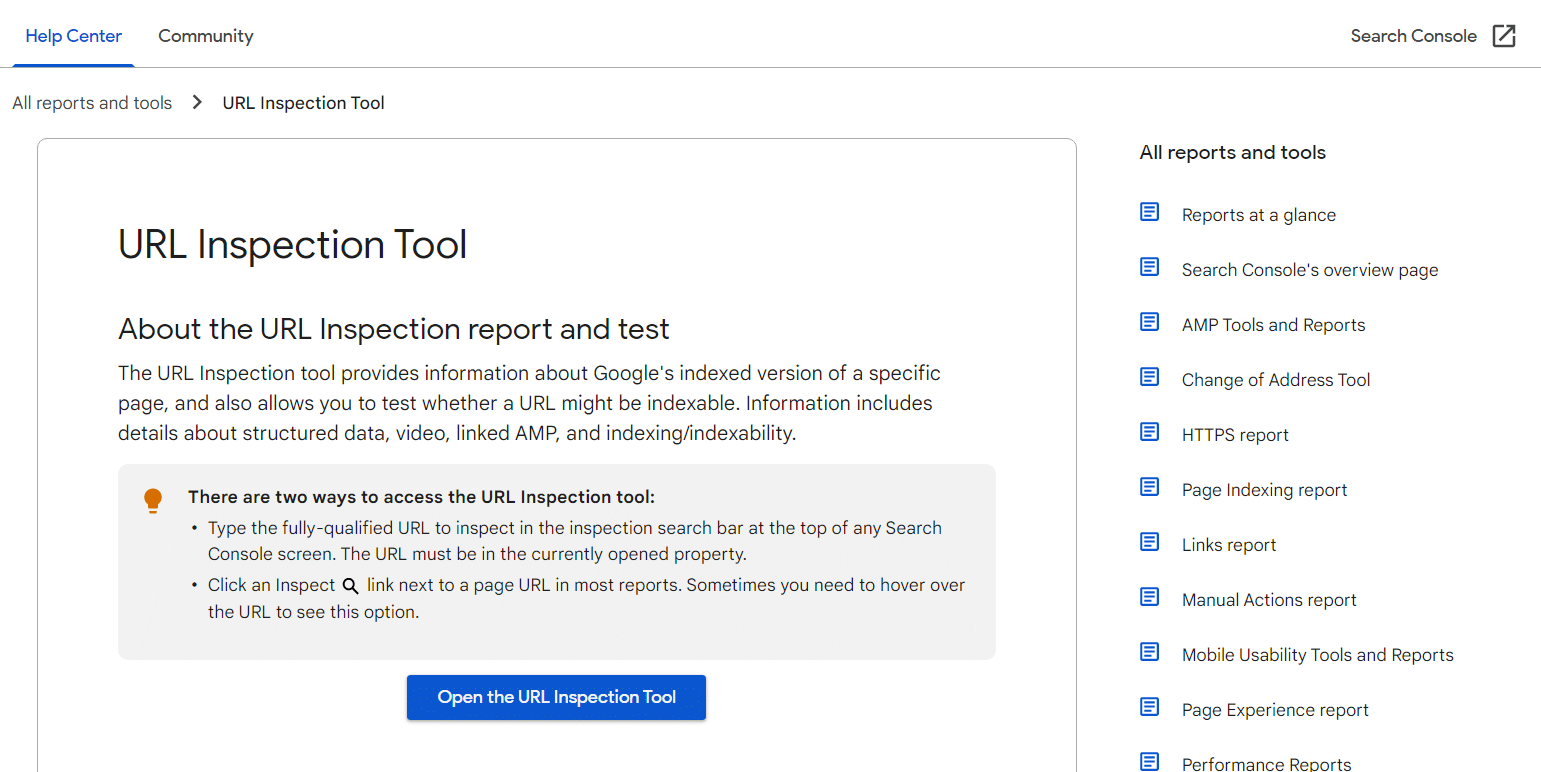Switch to the Community tab

(x=206, y=36)
